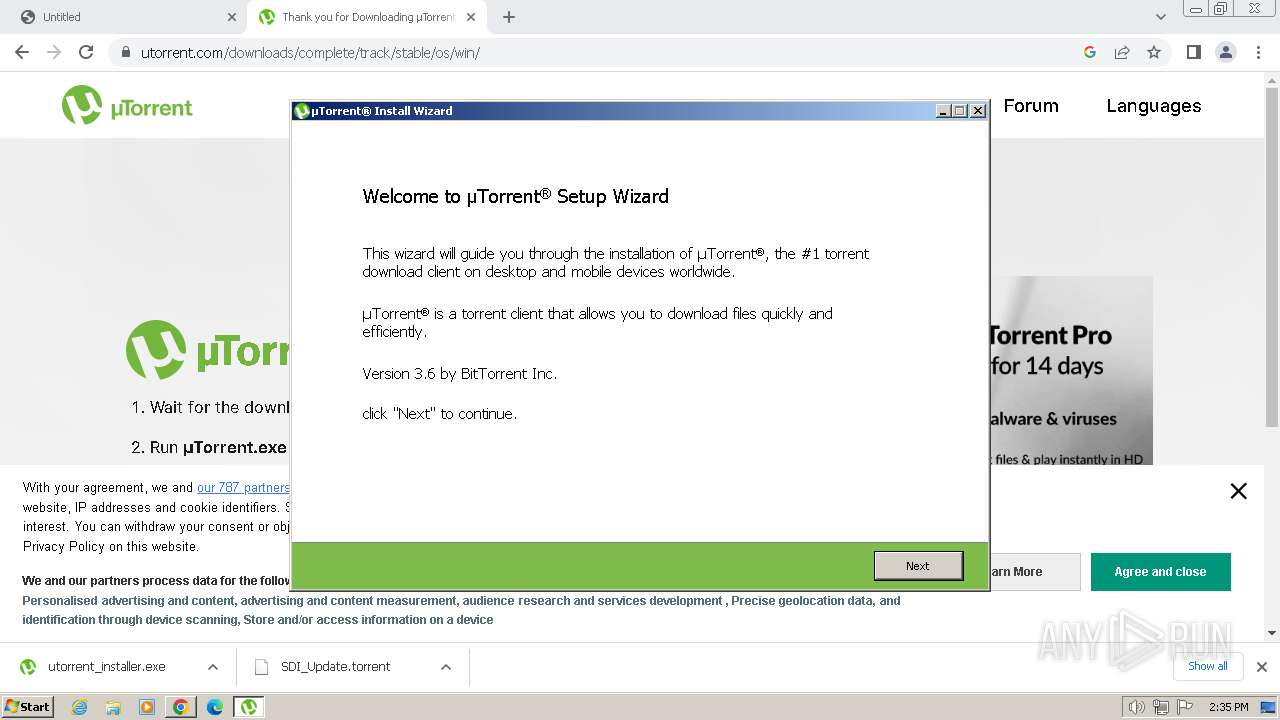This screenshot has height=720, width=1280.
Task: Close the downloads shelf
Action: tap(1262, 667)
